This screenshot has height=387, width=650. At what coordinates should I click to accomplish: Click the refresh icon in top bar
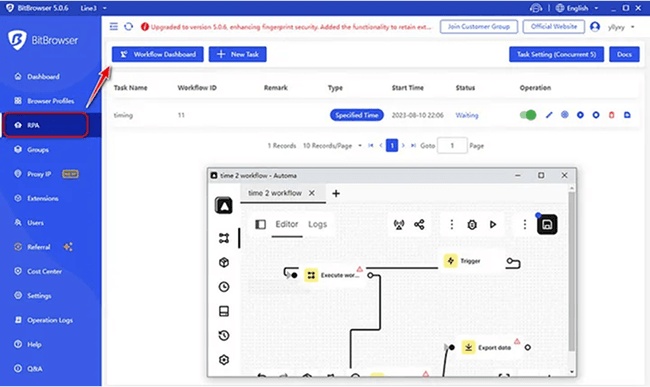(x=129, y=27)
